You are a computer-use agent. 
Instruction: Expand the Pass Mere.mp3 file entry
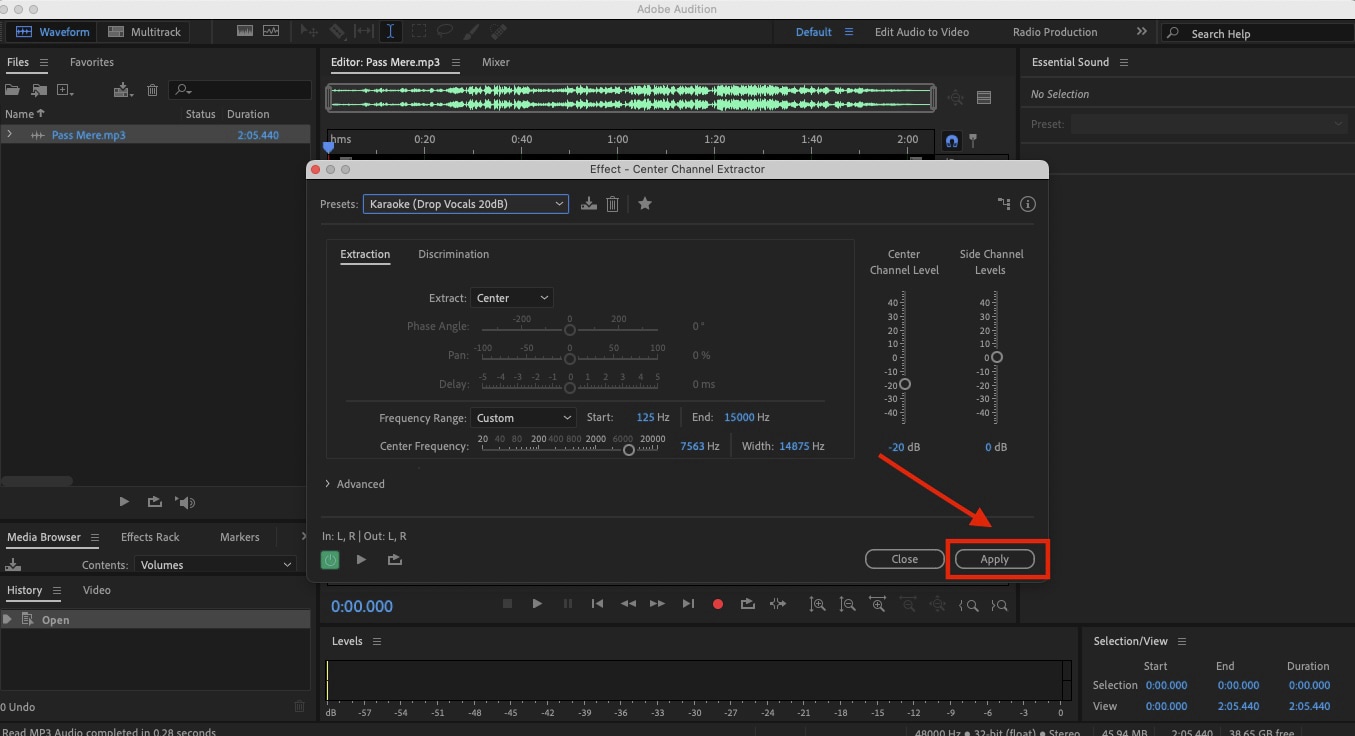pos(9,135)
